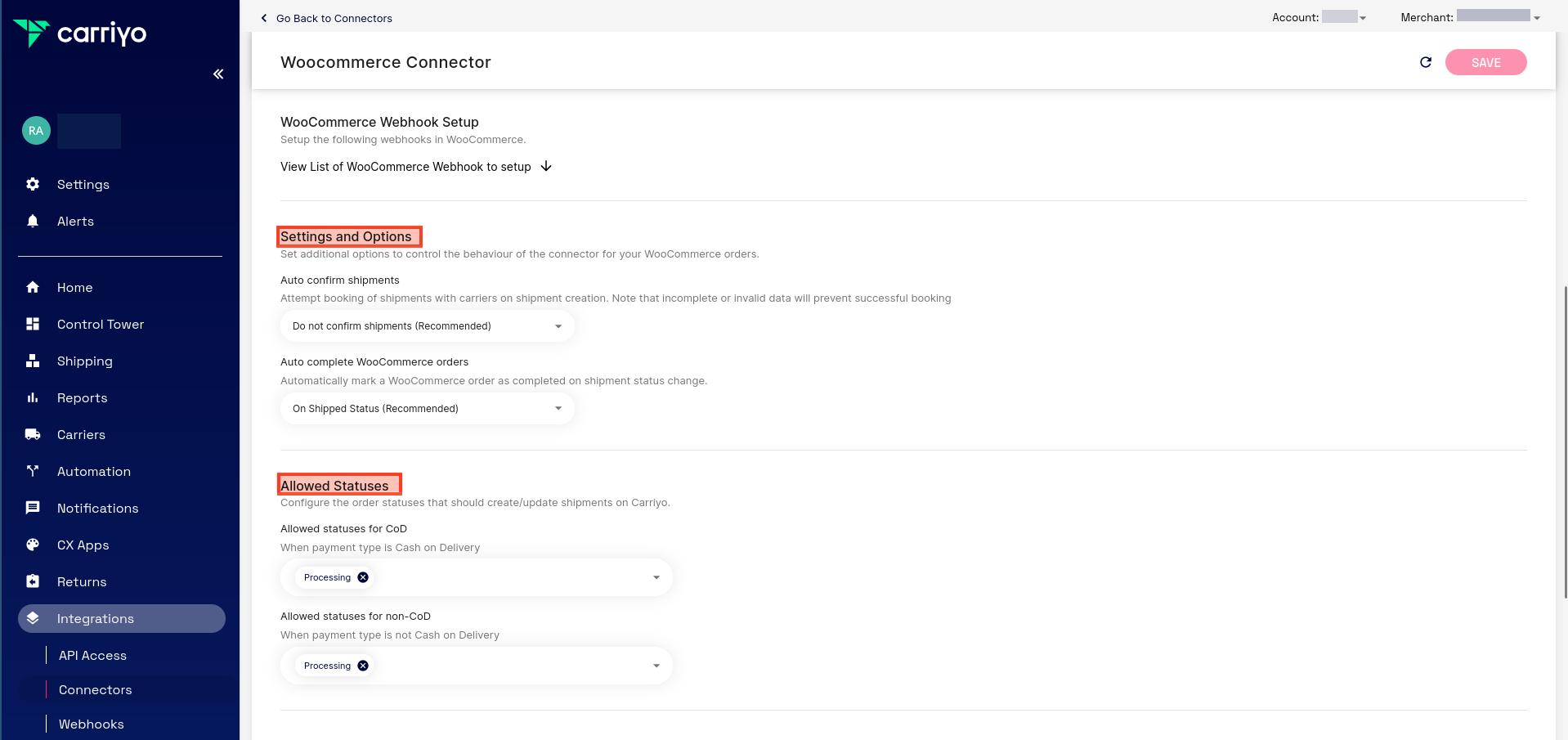
Task: Click the Reports bar chart icon
Action: (33, 397)
